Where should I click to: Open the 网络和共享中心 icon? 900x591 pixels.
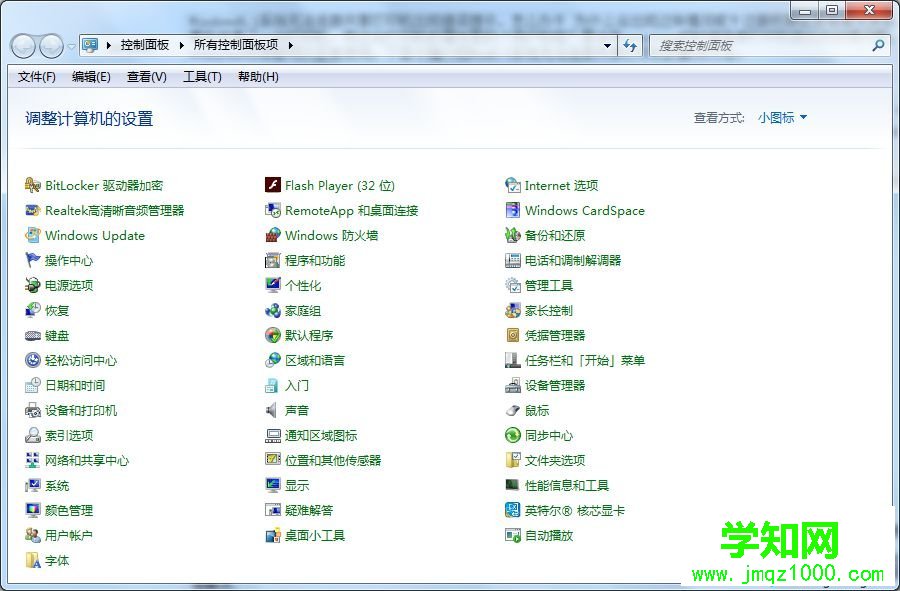33,460
